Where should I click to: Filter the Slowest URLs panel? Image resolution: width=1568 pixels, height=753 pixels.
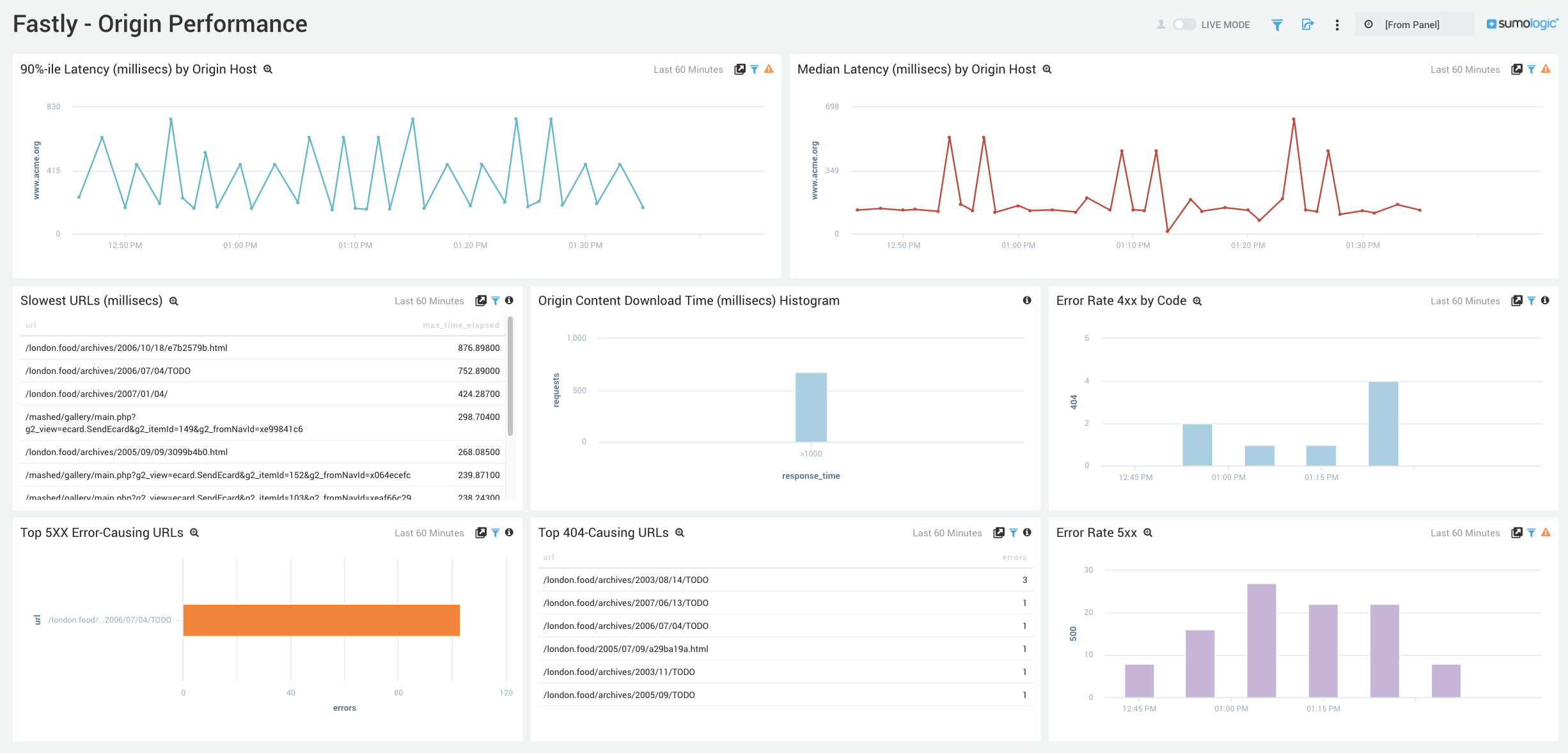coord(496,300)
